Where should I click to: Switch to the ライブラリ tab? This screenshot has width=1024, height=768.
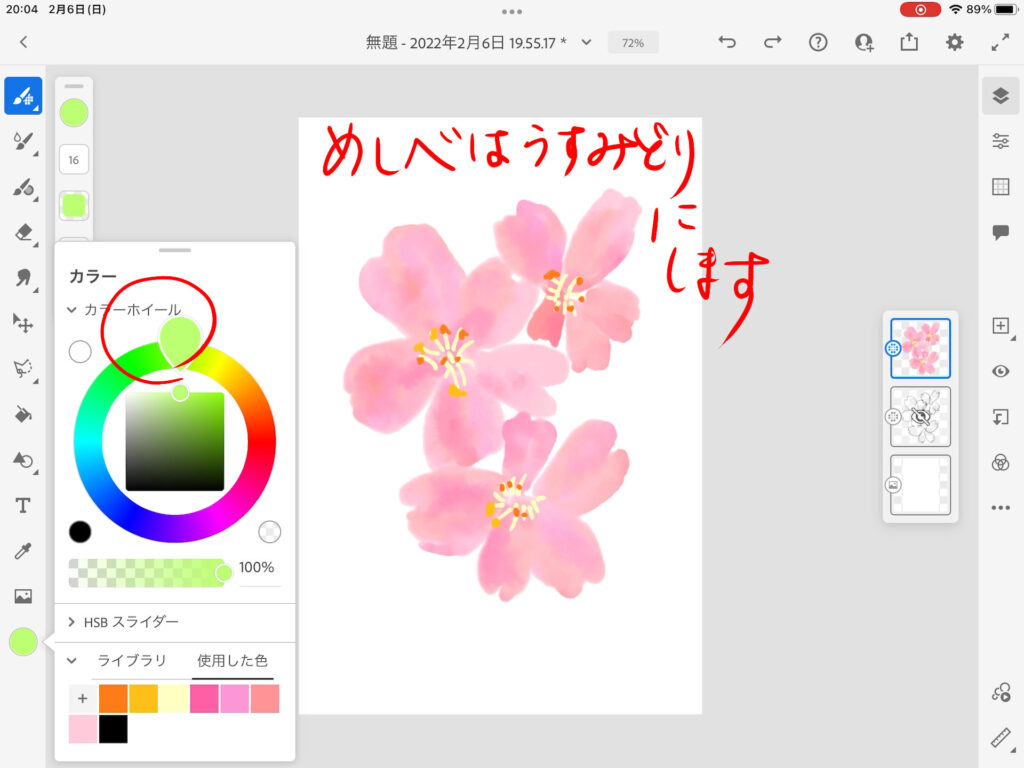tap(131, 661)
